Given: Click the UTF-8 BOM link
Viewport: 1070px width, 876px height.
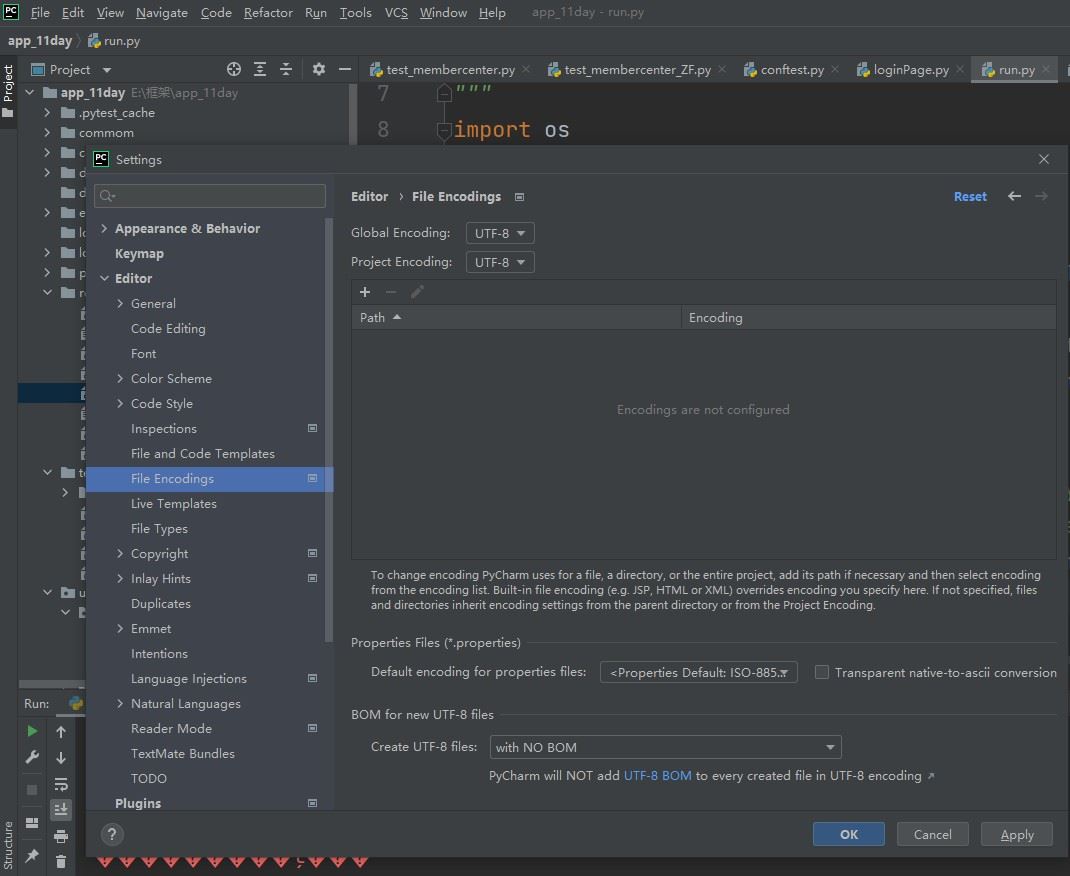Looking at the screenshot, I should coord(657,775).
